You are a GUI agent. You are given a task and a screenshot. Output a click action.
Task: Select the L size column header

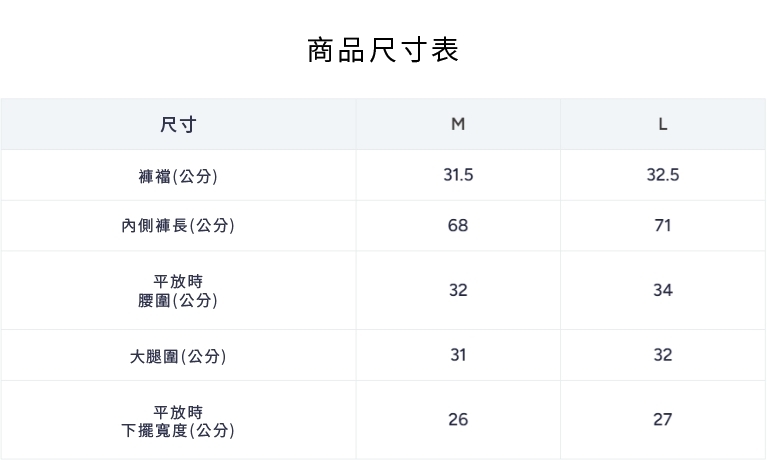(x=663, y=125)
